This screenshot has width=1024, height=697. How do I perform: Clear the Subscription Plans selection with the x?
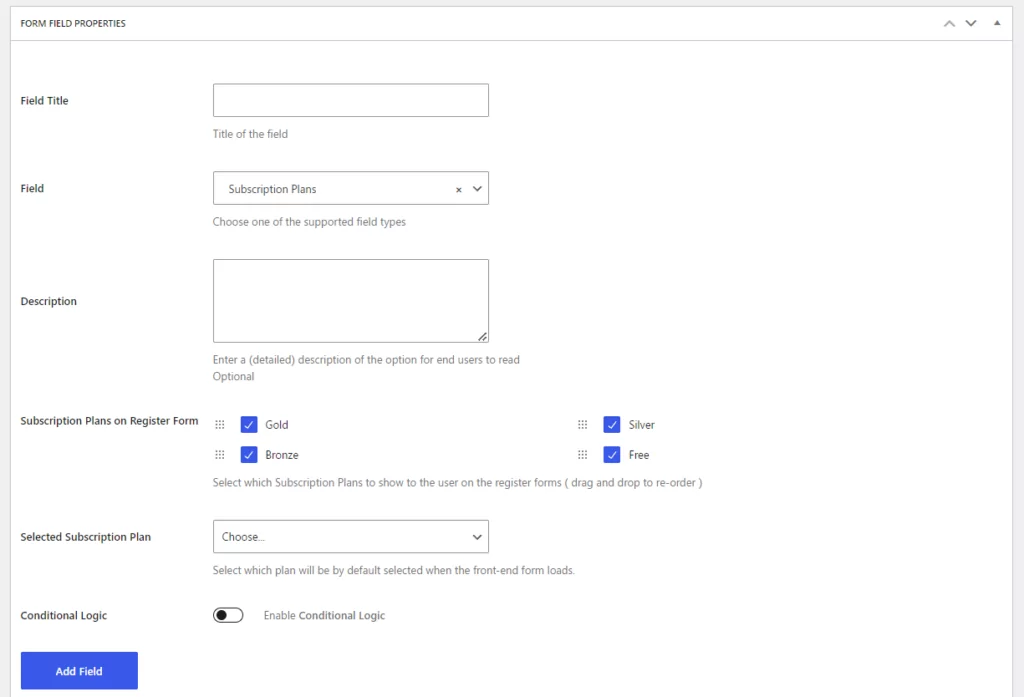point(458,189)
